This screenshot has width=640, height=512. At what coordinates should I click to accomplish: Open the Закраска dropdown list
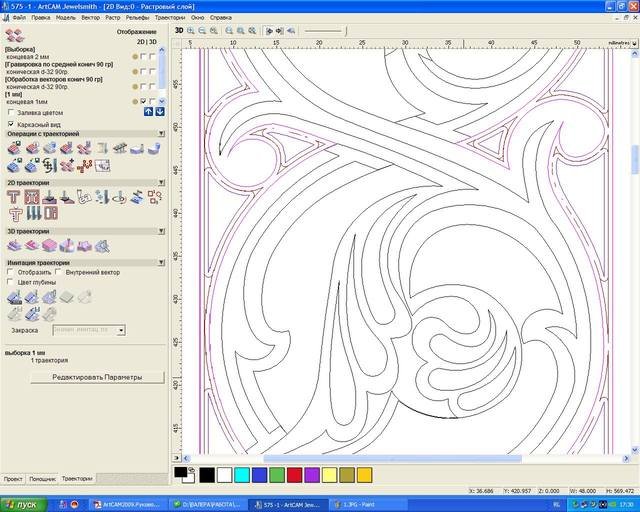pos(121,329)
